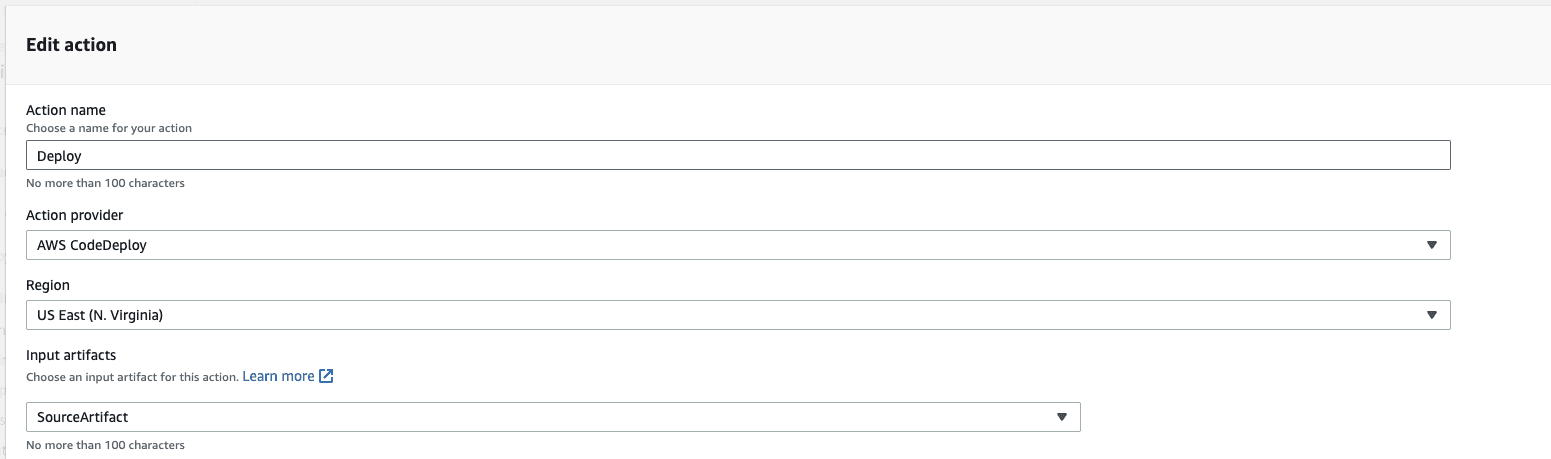Click the Action name label
The width and height of the screenshot is (1551, 459).
66,110
